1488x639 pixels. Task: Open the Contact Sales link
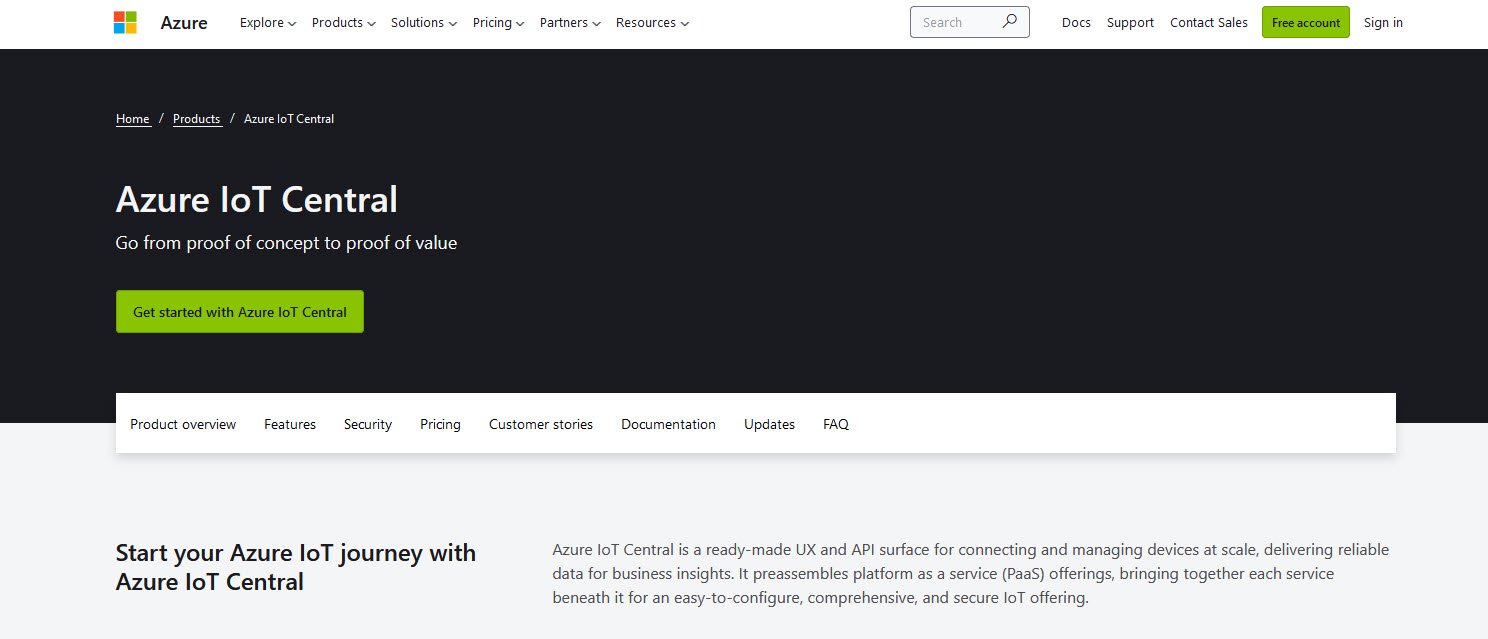[x=1209, y=22]
